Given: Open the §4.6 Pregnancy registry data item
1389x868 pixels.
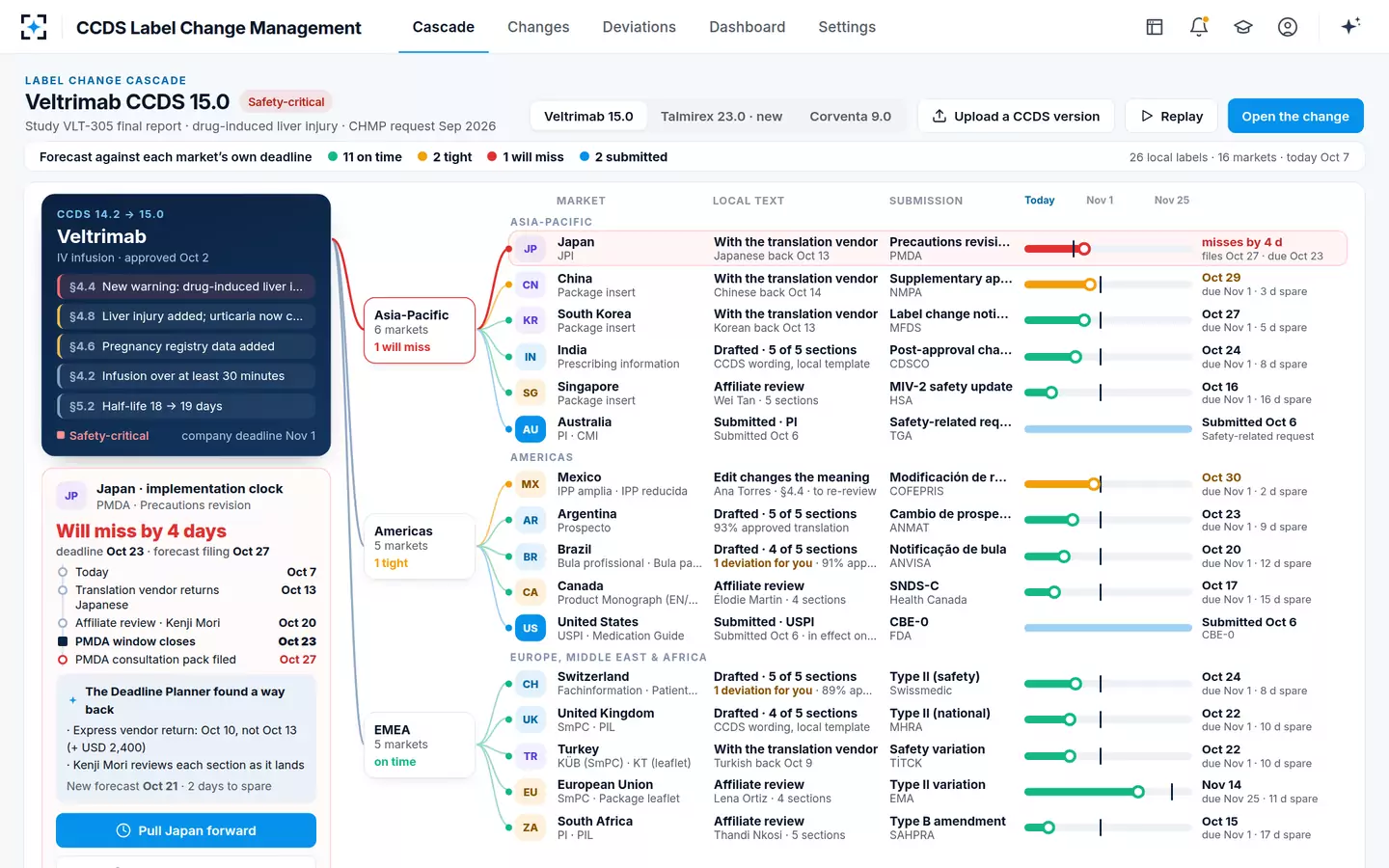Looking at the screenshot, I should (x=186, y=346).
